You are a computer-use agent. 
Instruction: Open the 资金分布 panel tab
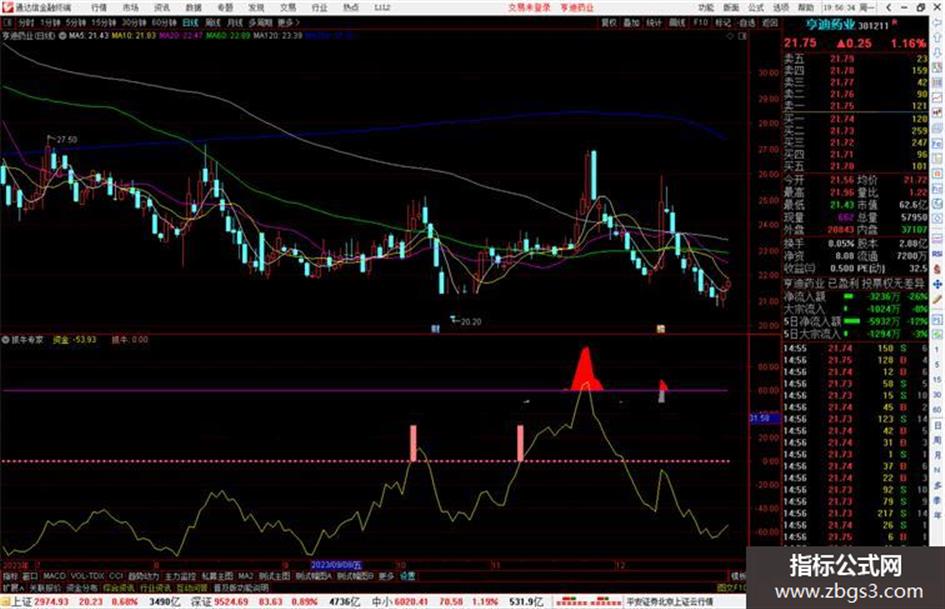tap(81, 587)
